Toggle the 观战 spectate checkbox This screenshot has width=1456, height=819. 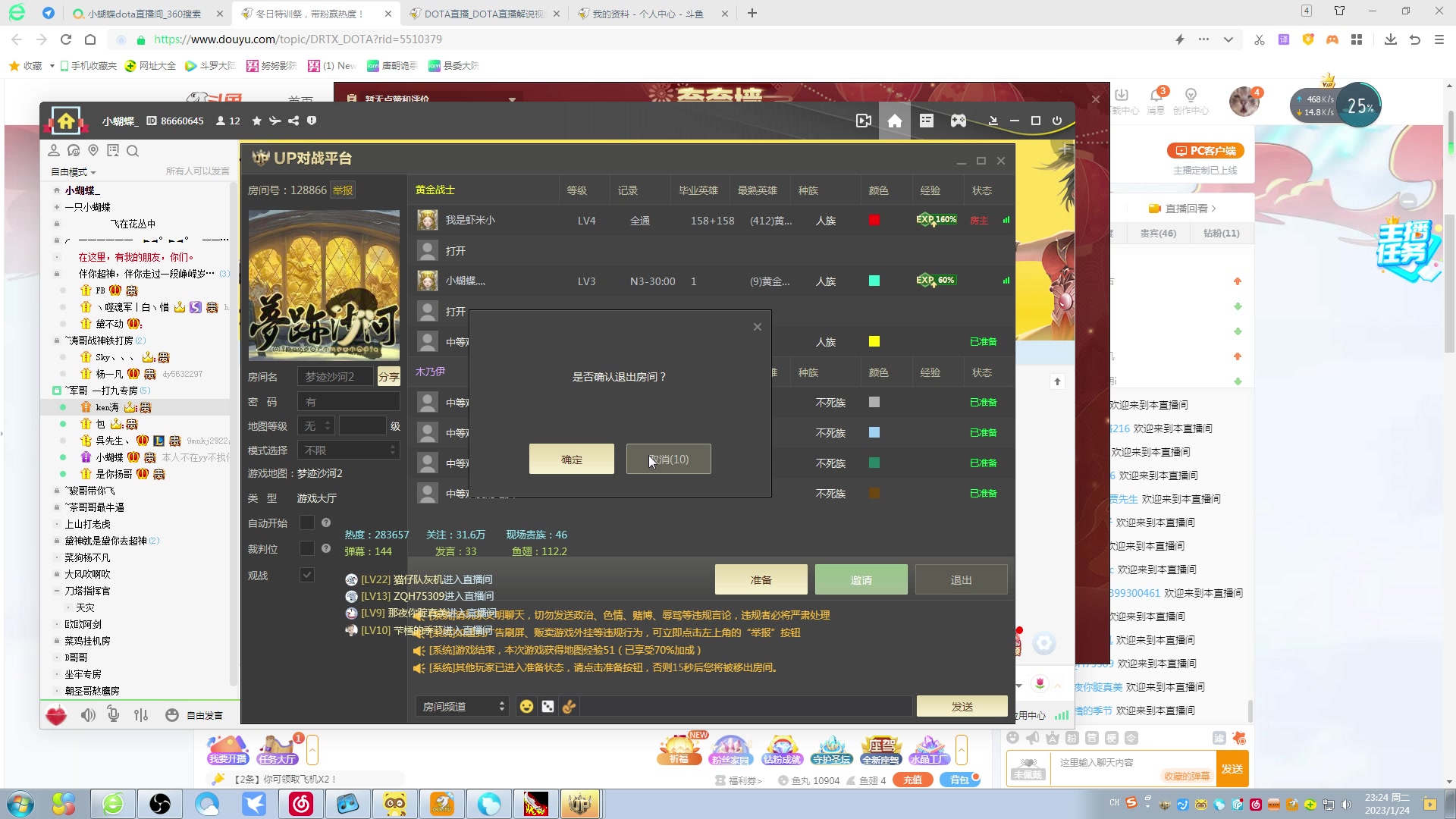[x=307, y=575]
